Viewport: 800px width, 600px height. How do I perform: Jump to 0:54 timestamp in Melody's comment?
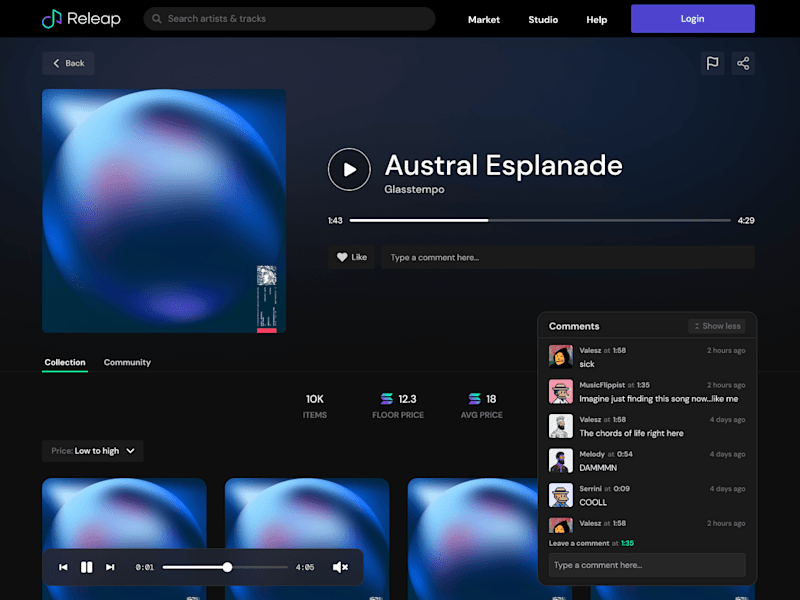pyautogui.click(x=624, y=454)
